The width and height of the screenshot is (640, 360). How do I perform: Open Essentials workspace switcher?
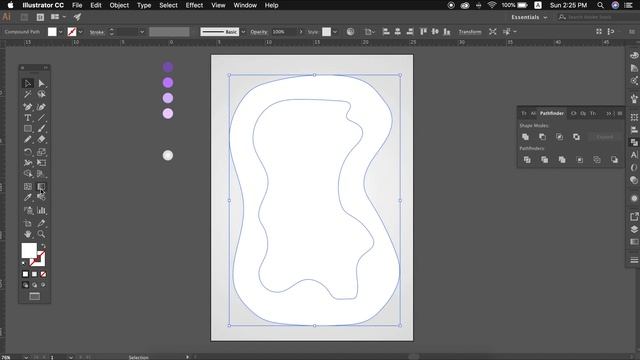529,17
